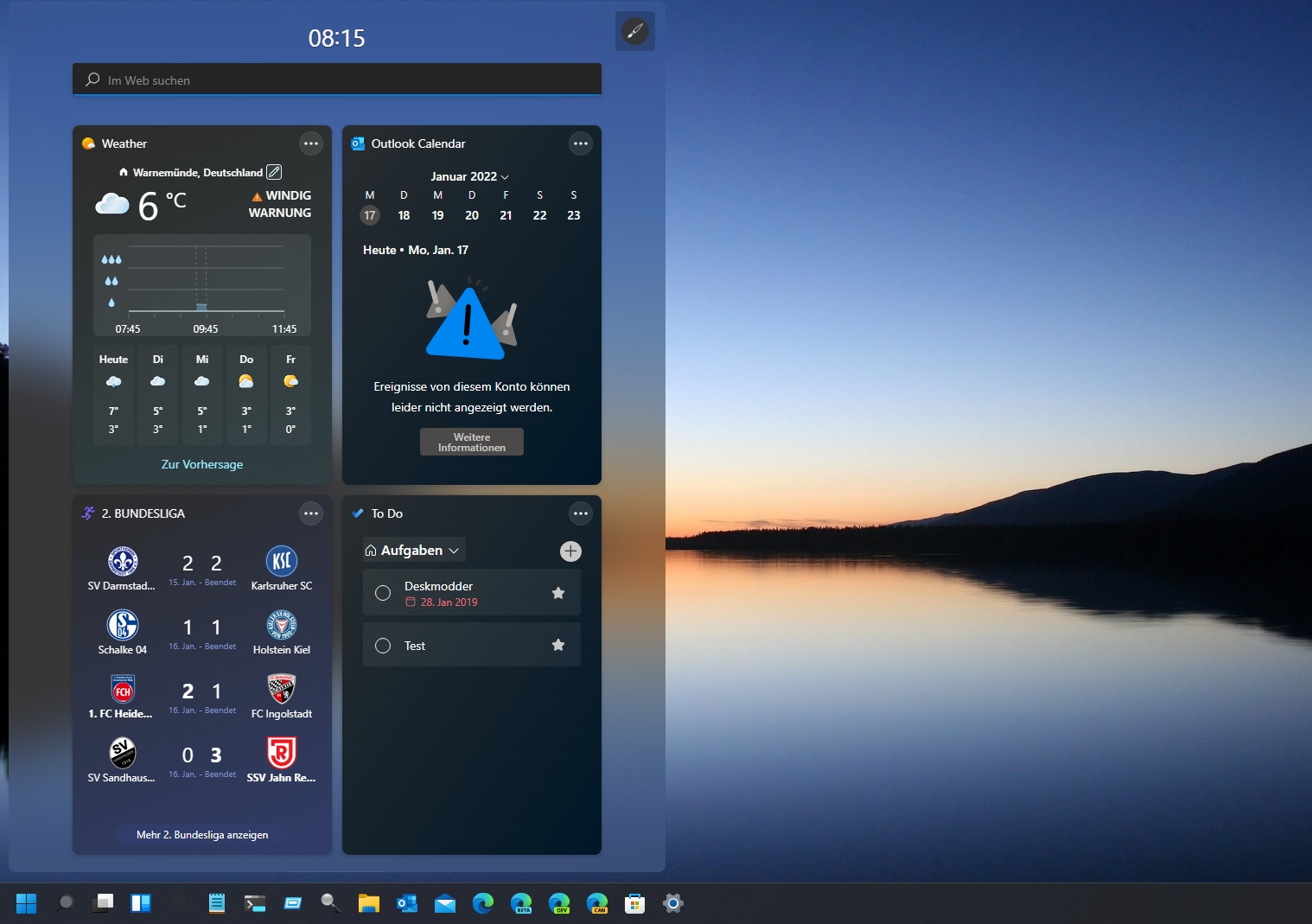Select calendar day 21

(x=506, y=215)
